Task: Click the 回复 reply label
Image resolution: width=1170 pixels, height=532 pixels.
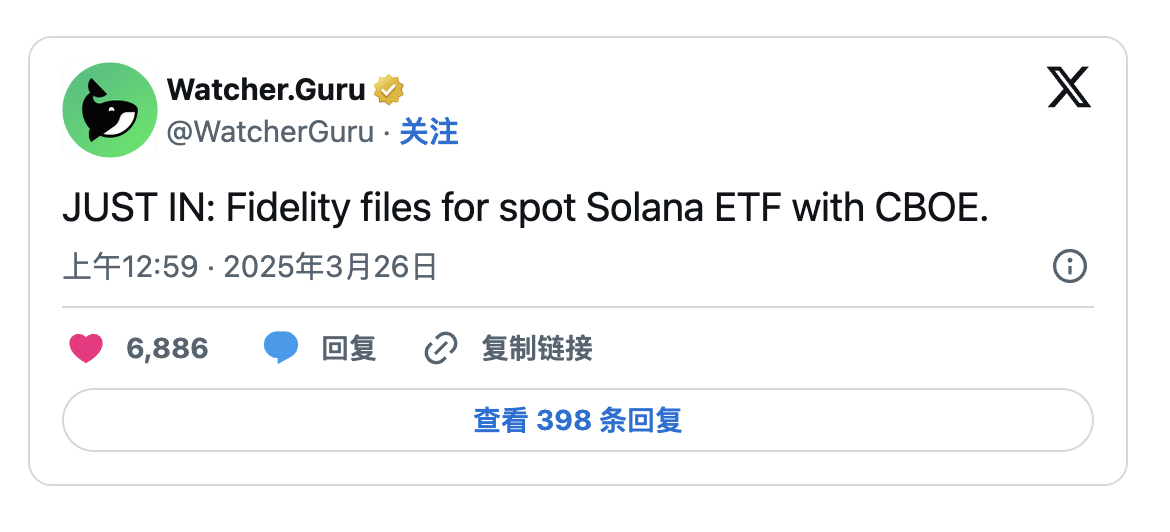Action: [x=349, y=348]
